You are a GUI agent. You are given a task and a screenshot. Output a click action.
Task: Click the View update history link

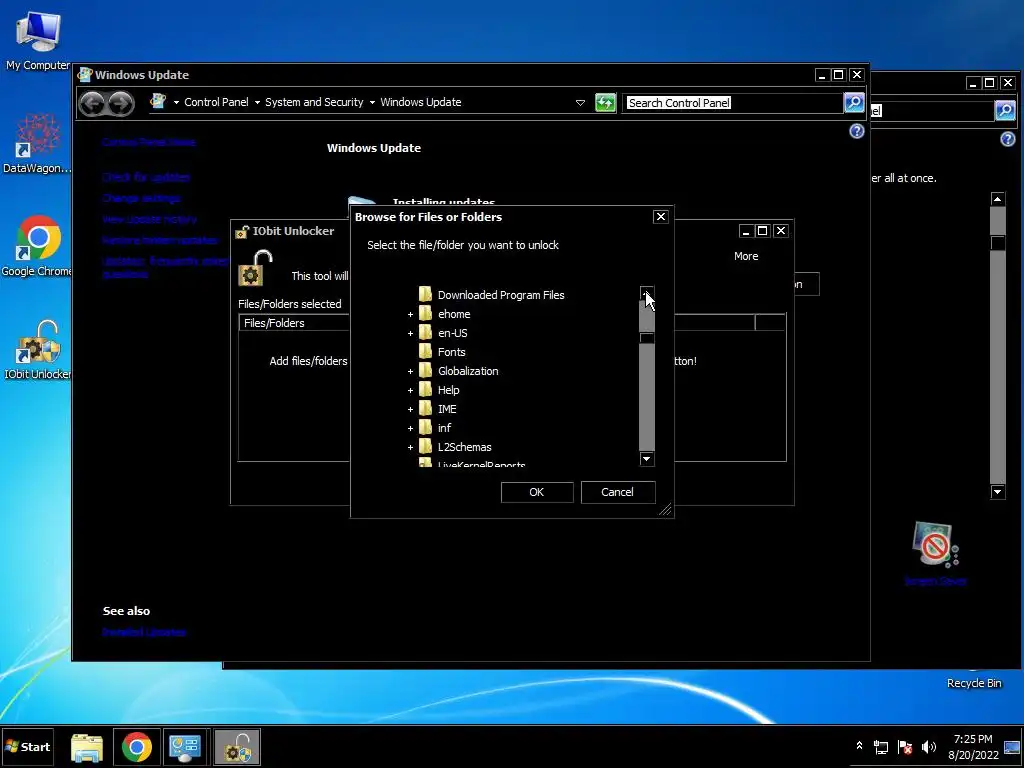click(x=149, y=219)
